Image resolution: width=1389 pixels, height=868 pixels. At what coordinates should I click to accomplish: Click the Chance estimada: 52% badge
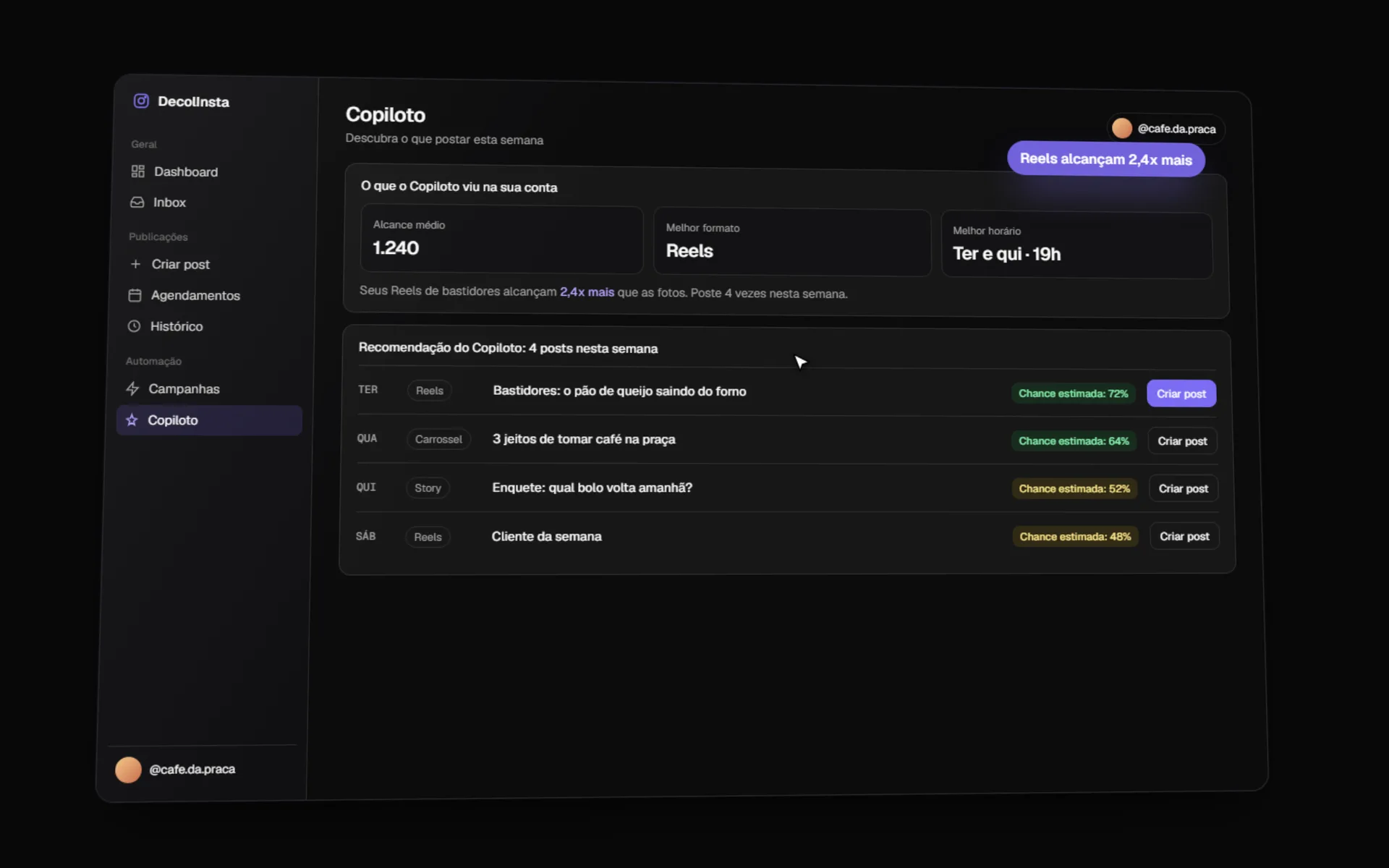pos(1074,489)
